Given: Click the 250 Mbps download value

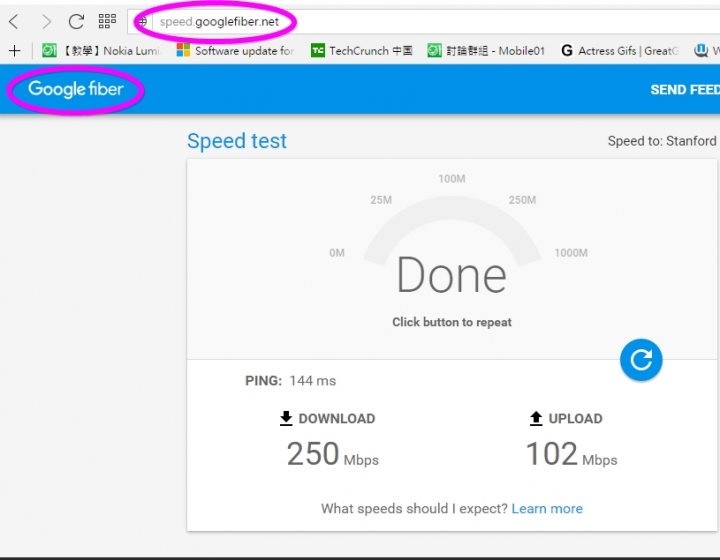Looking at the screenshot, I should 333,454.
